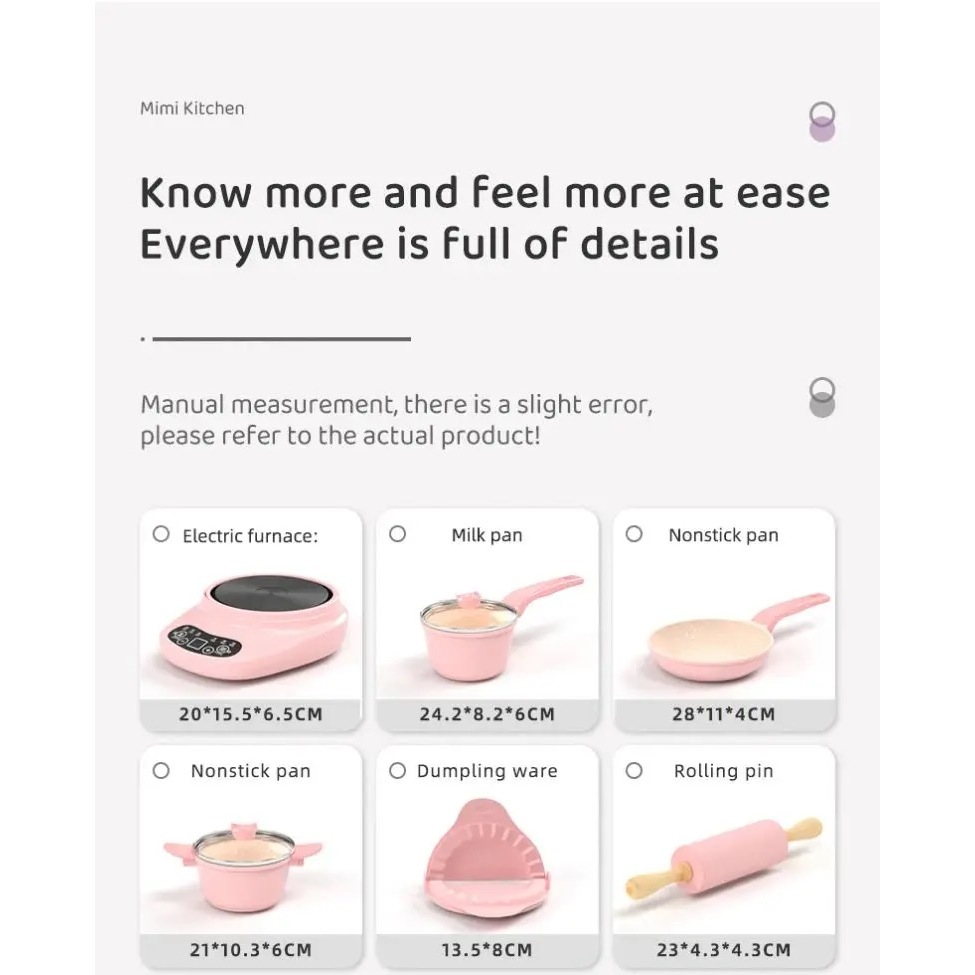Click the Mimi Kitchen brand label
Image resolution: width=975 pixels, height=975 pixels.
pyautogui.click(x=192, y=108)
